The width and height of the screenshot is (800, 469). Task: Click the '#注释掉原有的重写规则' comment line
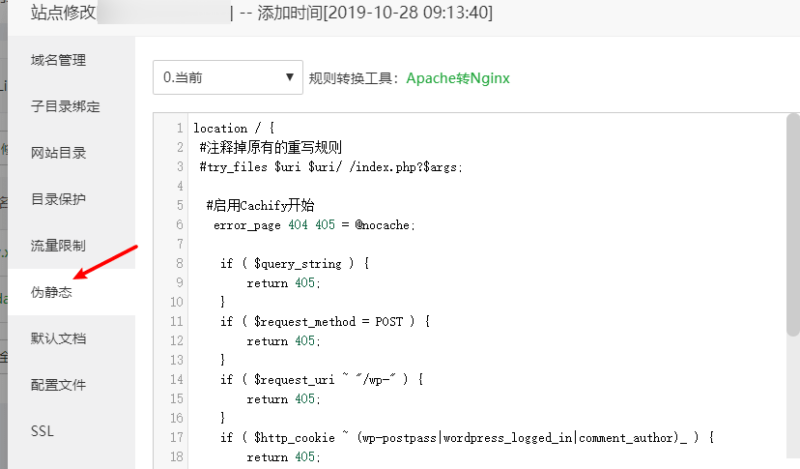(x=270, y=147)
